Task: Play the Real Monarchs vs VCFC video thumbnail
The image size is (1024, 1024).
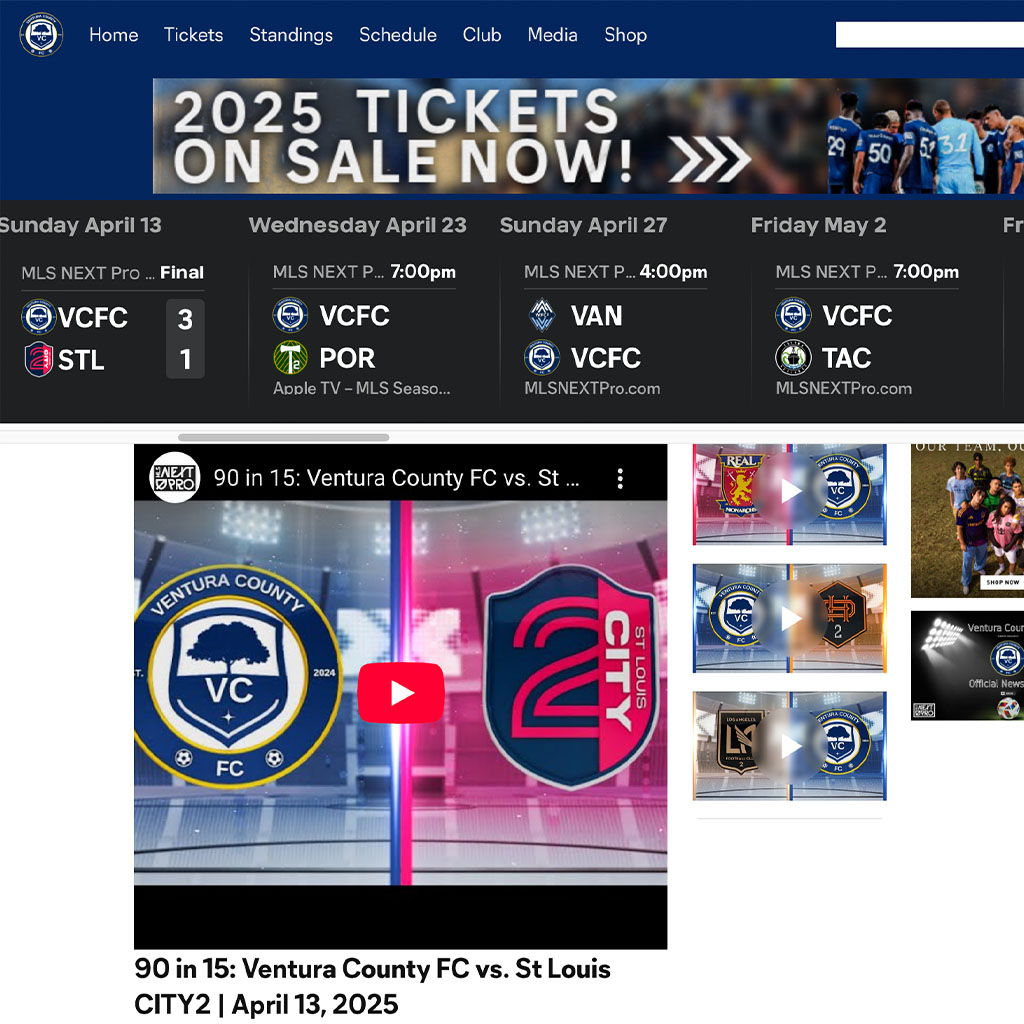Action: [790, 494]
